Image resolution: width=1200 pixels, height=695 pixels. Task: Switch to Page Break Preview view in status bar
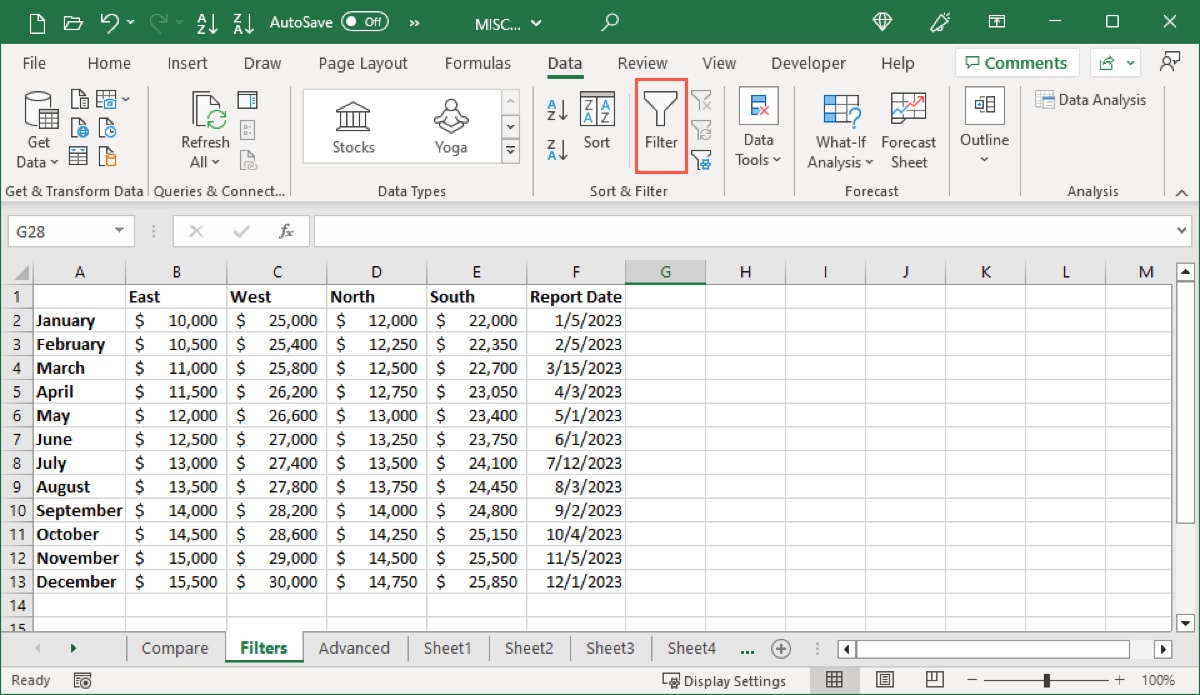click(x=933, y=679)
